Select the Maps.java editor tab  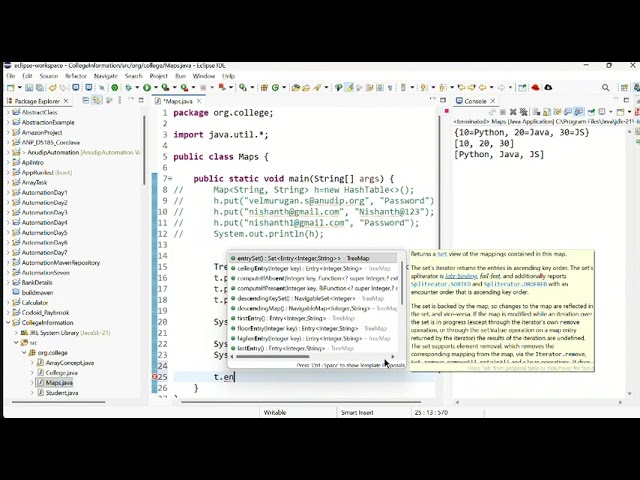click(x=178, y=101)
